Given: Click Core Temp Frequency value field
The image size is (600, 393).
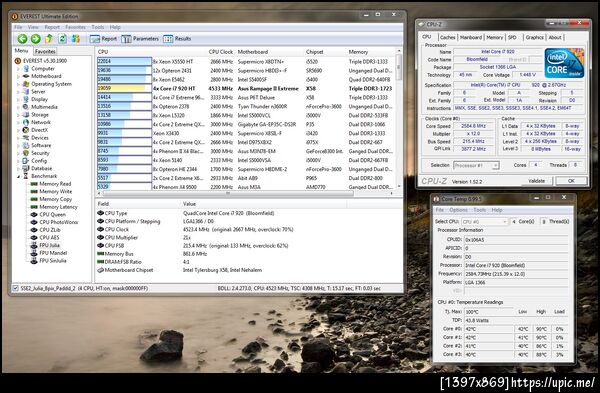Looking at the screenshot, I should (516, 274).
